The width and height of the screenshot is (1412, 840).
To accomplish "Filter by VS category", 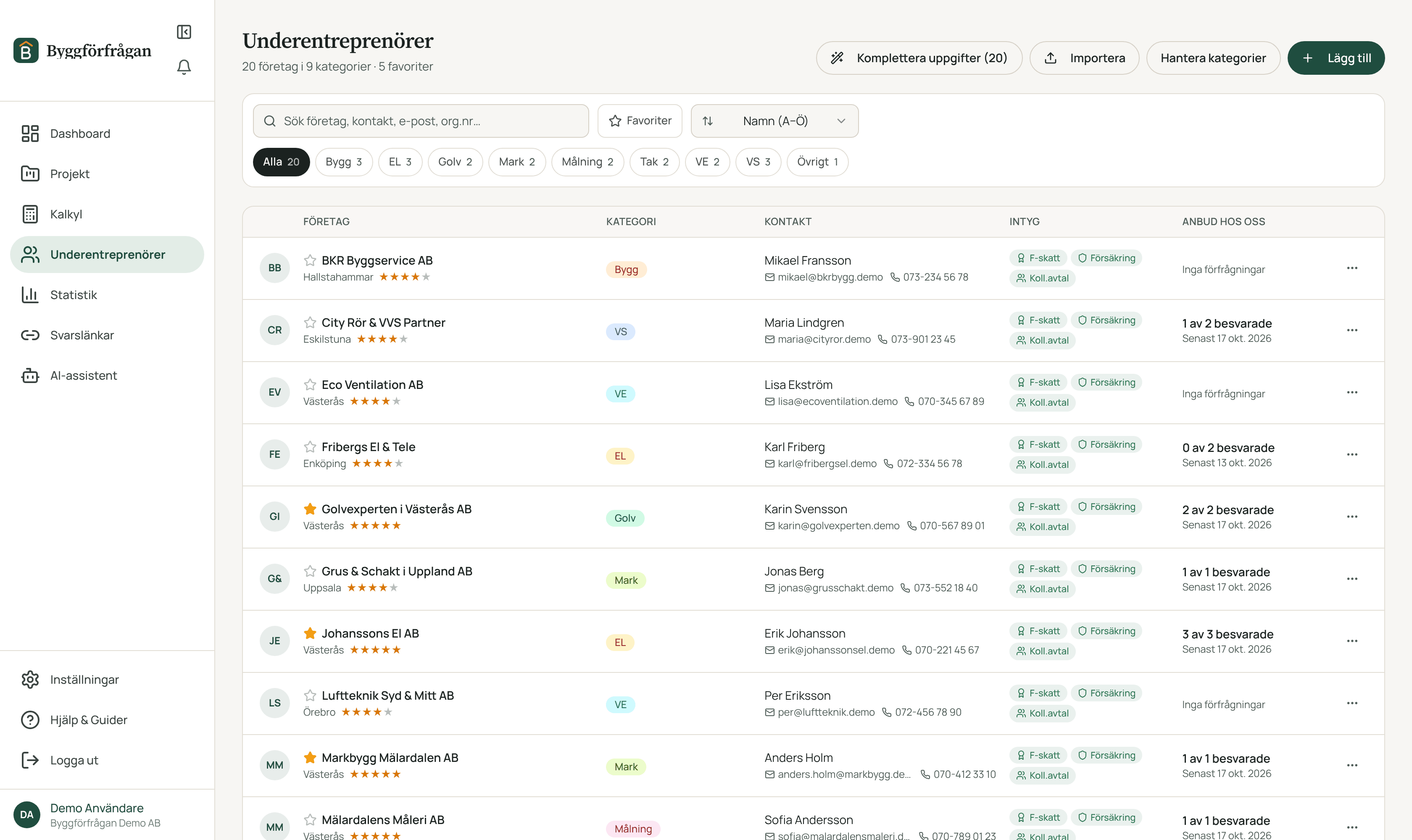I will point(758,162).
